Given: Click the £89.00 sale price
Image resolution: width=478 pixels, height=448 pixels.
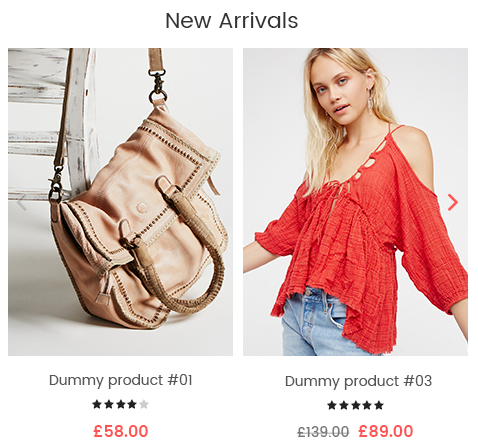Looking at the screenshot, I should (386, 431).
